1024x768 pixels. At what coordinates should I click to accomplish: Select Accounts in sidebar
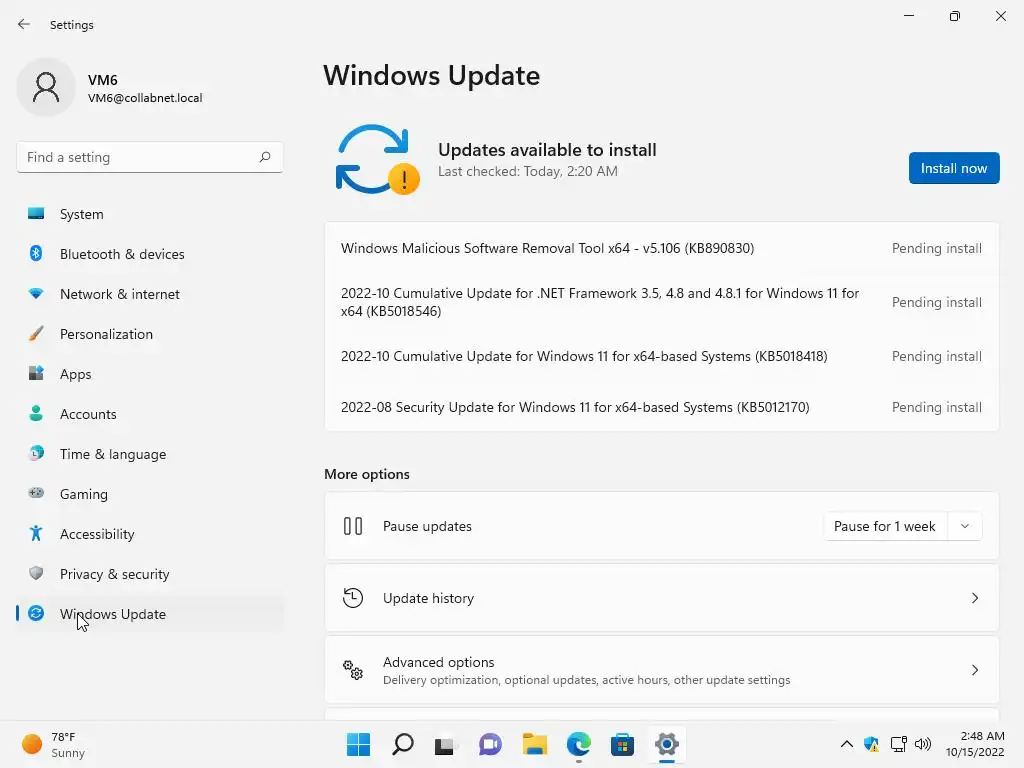(150, 413)
